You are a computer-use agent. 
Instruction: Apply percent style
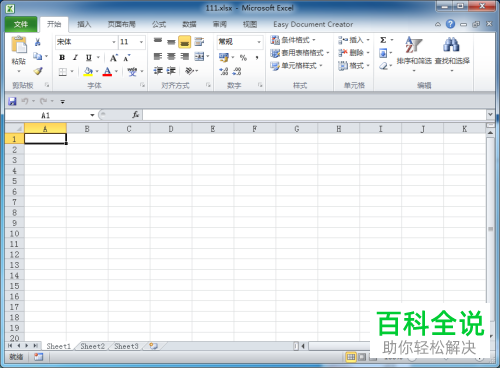243,57
